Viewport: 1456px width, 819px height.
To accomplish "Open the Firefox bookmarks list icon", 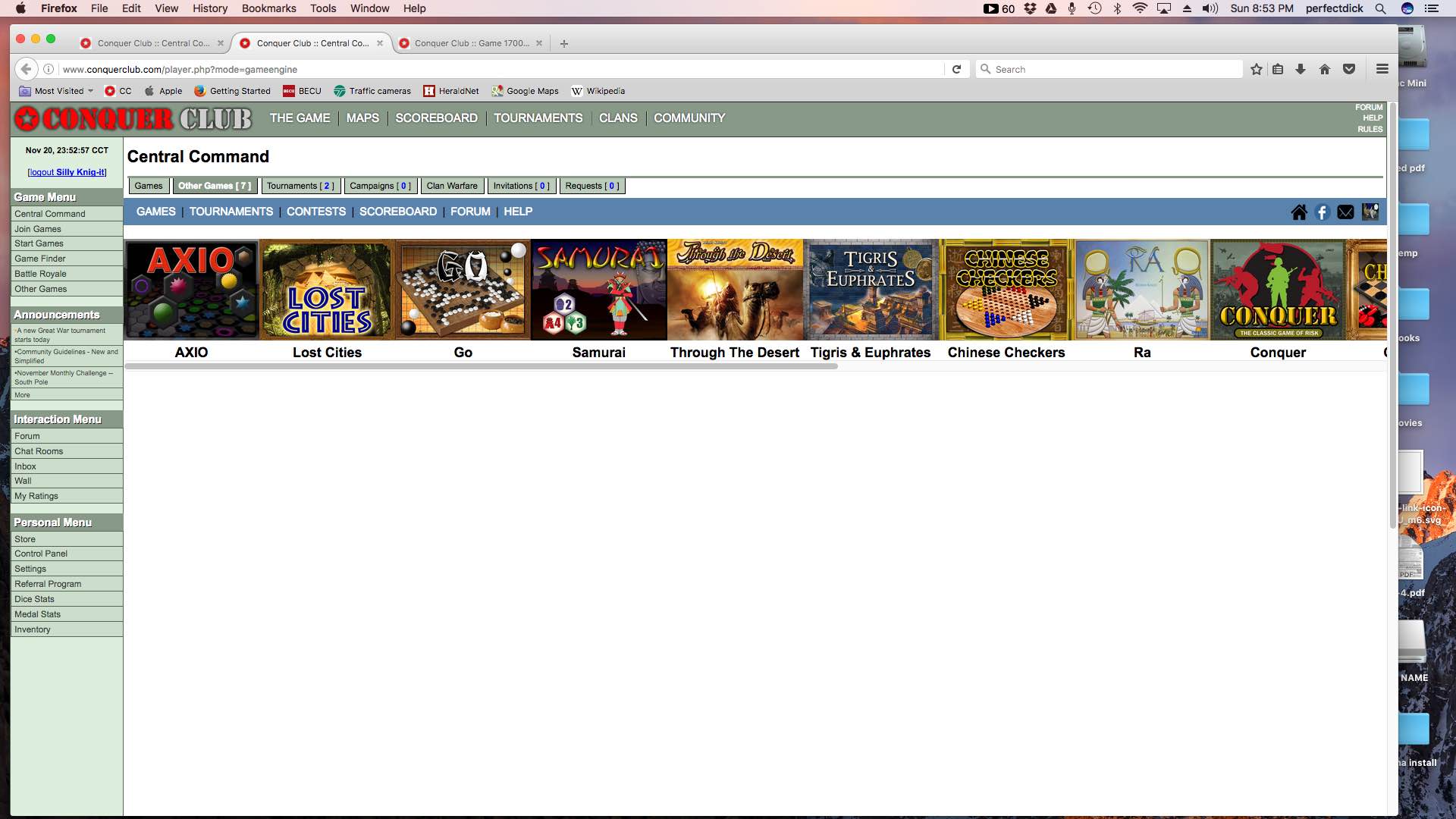I will coord(1278,69).
